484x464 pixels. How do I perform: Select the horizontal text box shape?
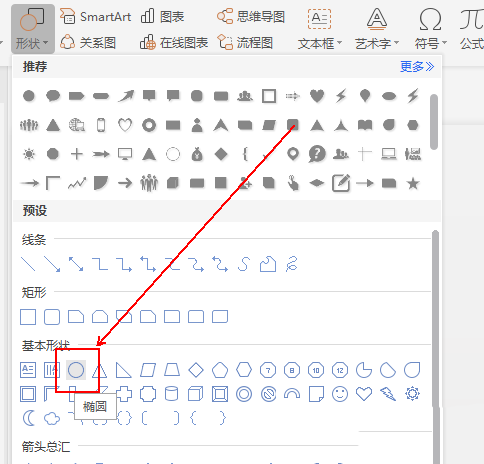28,370
